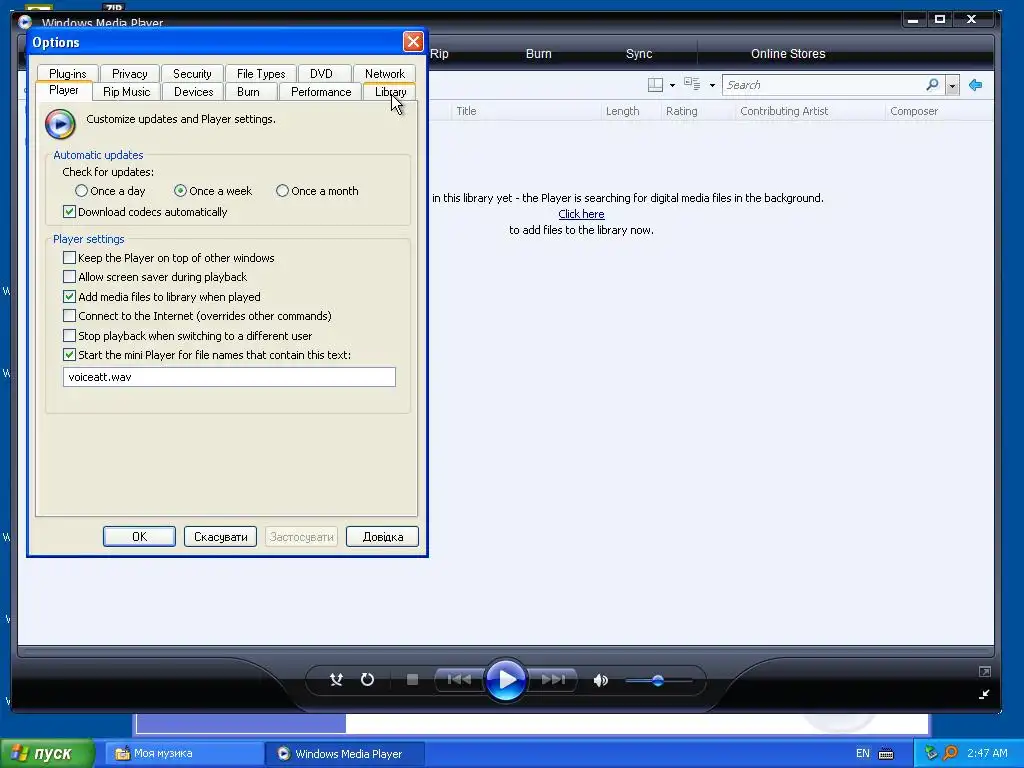Viewport: 1024px width, 768px height.
Task: Open the Sync tab in Media Player
Action: point(639,54)
